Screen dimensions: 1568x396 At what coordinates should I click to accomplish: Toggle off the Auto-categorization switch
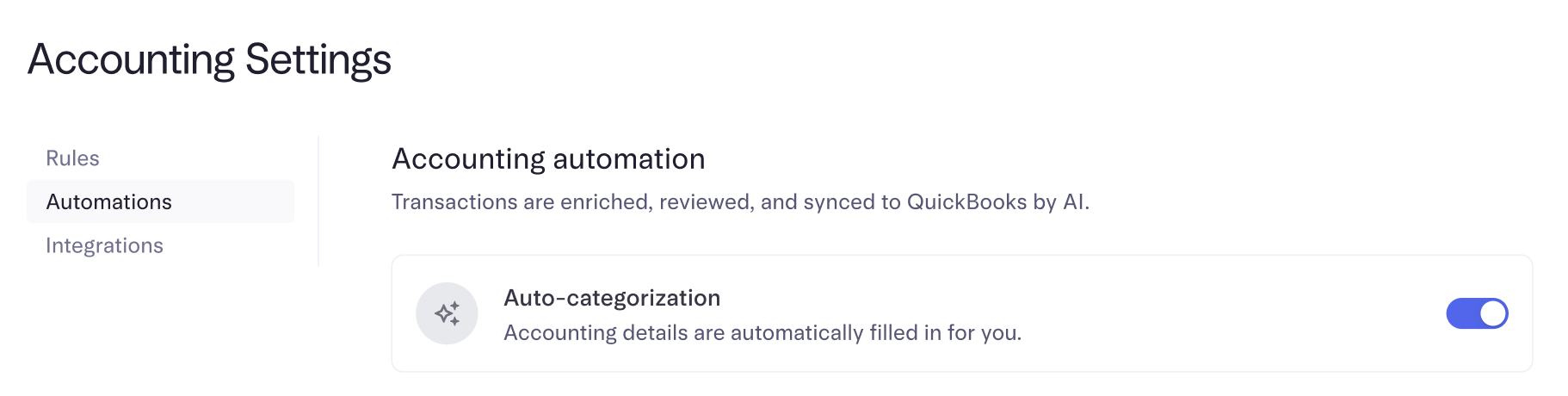(x=1477, y=313)
